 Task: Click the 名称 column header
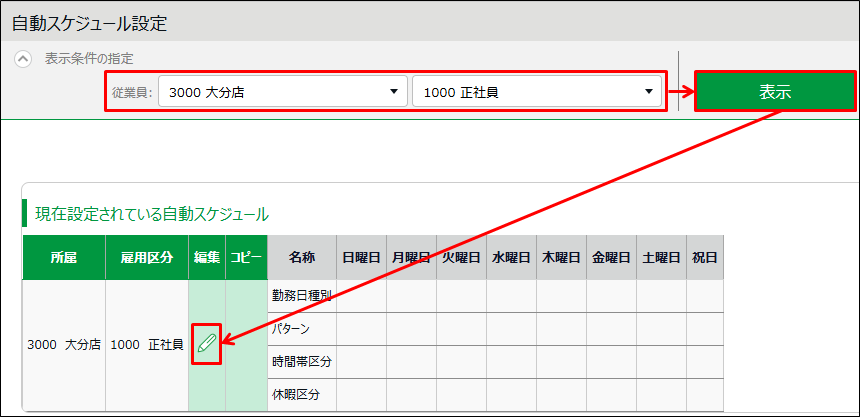[302, 257]
